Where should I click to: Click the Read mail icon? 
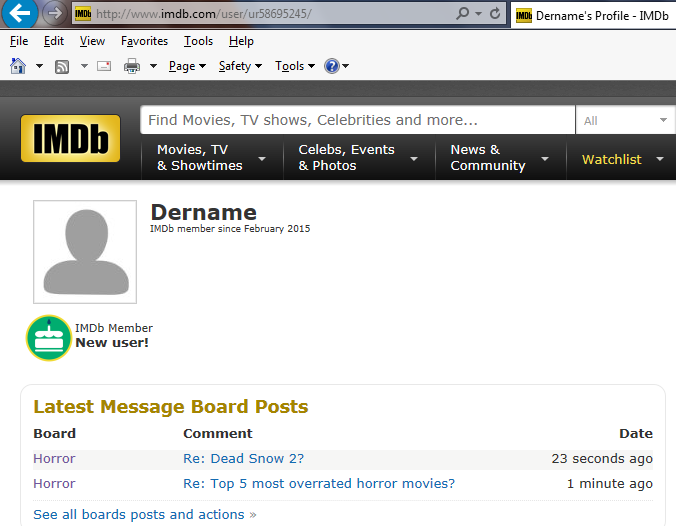click(104, 66)
